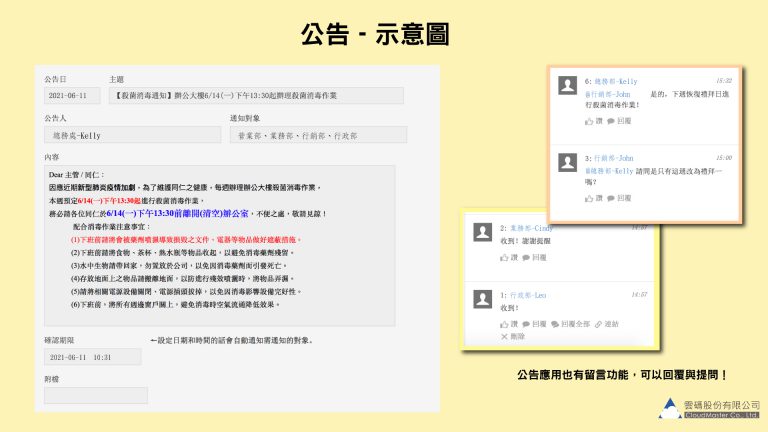The image size is (768, 432).
Task: Reply to Cindy's comment number 2
Action: point(534,258)
